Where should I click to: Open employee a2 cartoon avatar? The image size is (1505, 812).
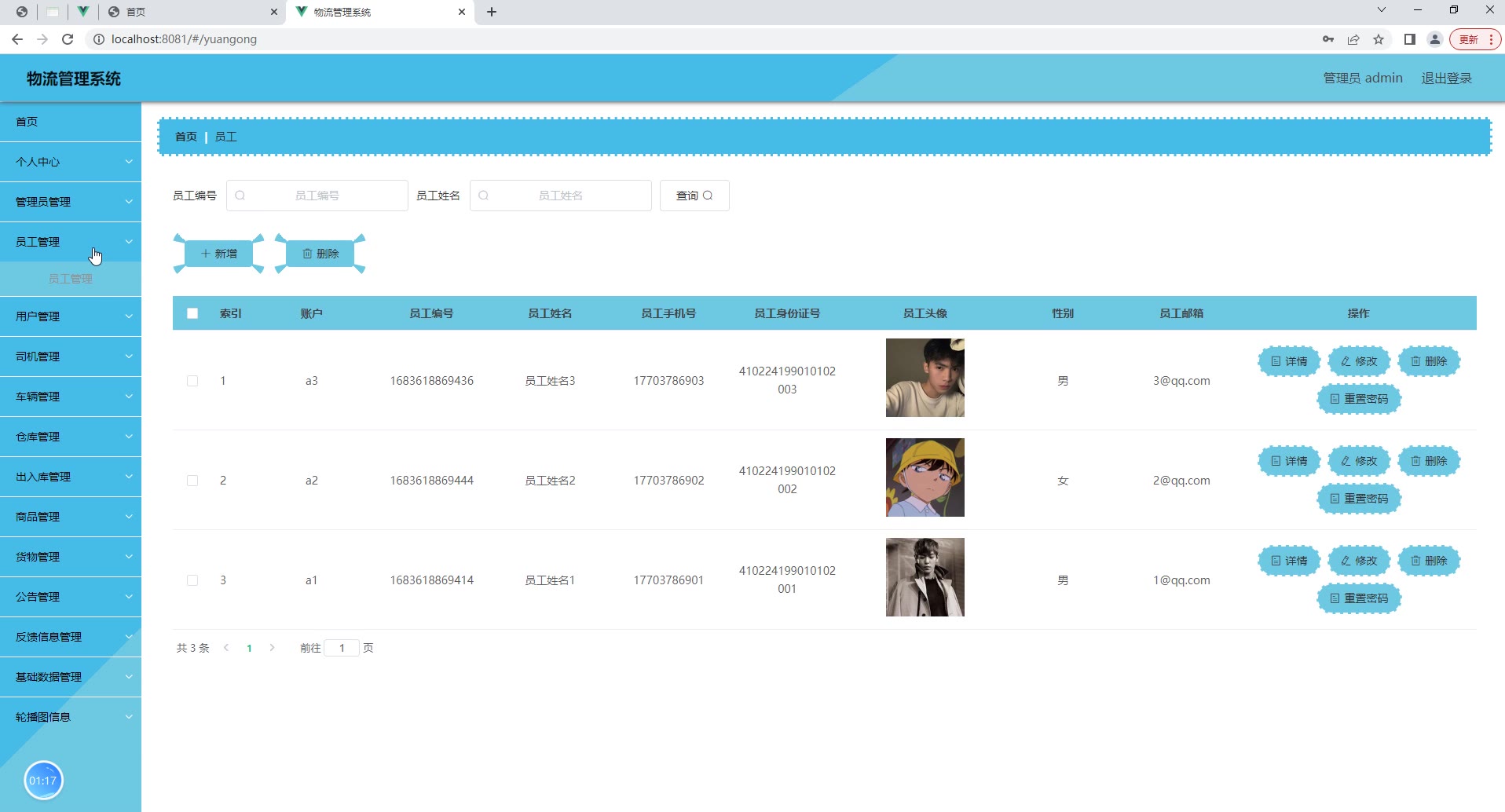pos(925,477)
